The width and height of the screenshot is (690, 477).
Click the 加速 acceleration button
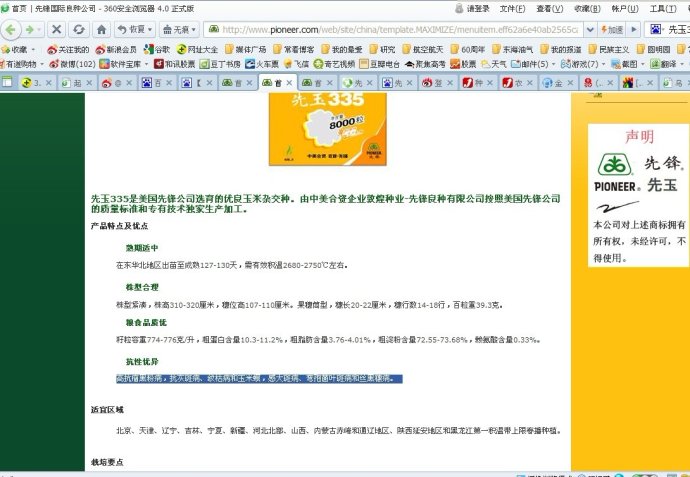coord(613,29)
